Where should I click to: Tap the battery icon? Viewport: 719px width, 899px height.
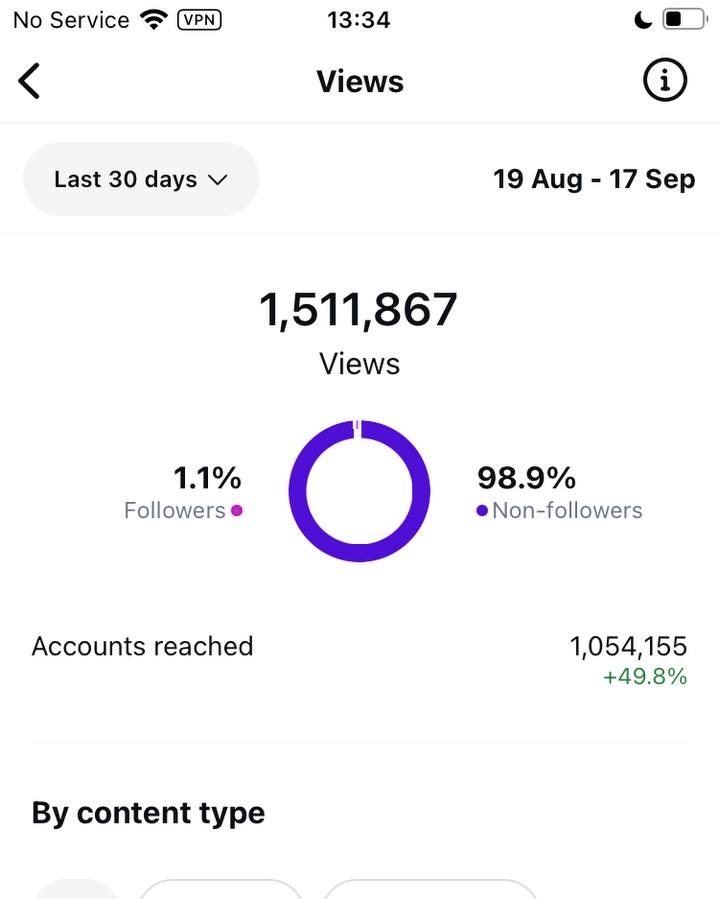pos(685,19)
